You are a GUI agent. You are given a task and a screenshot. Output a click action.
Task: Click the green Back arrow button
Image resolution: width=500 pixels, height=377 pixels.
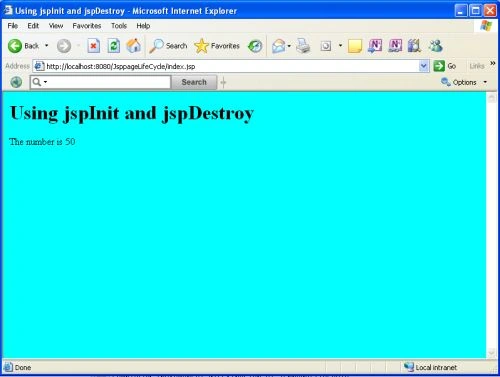click(15, 46)
